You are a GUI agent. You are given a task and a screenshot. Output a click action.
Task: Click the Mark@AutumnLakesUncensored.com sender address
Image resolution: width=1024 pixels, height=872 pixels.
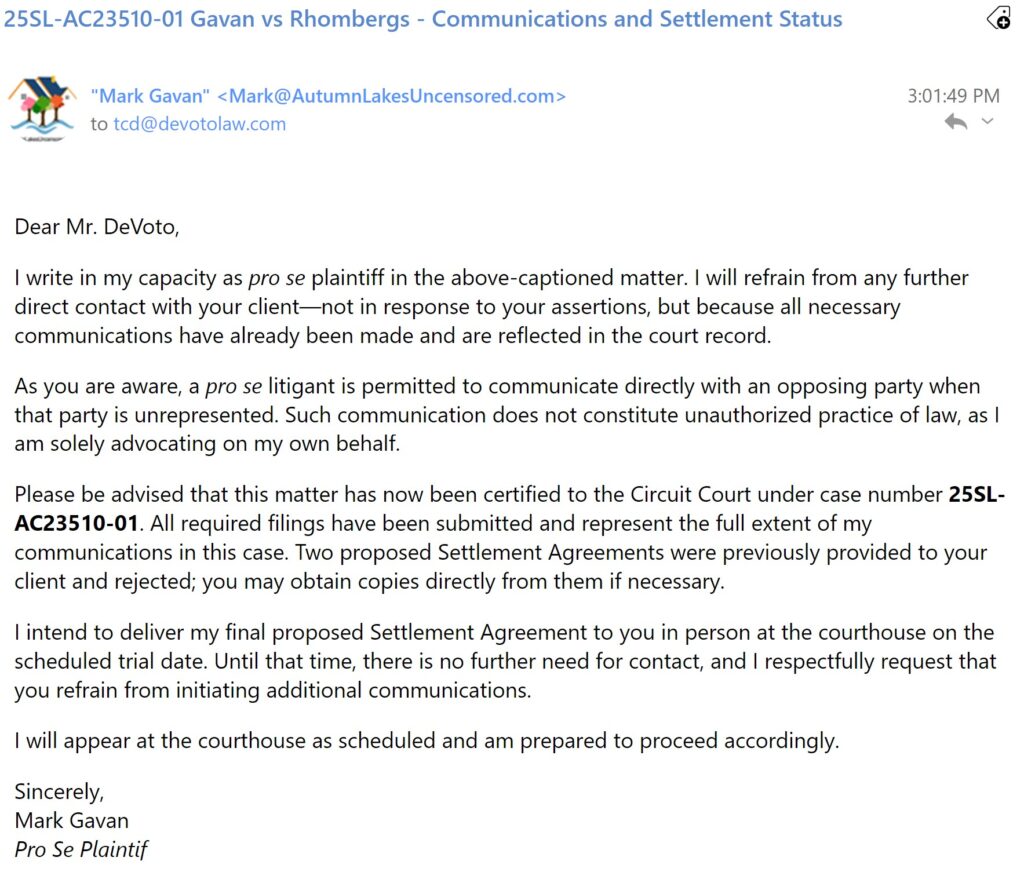point(392,96)
